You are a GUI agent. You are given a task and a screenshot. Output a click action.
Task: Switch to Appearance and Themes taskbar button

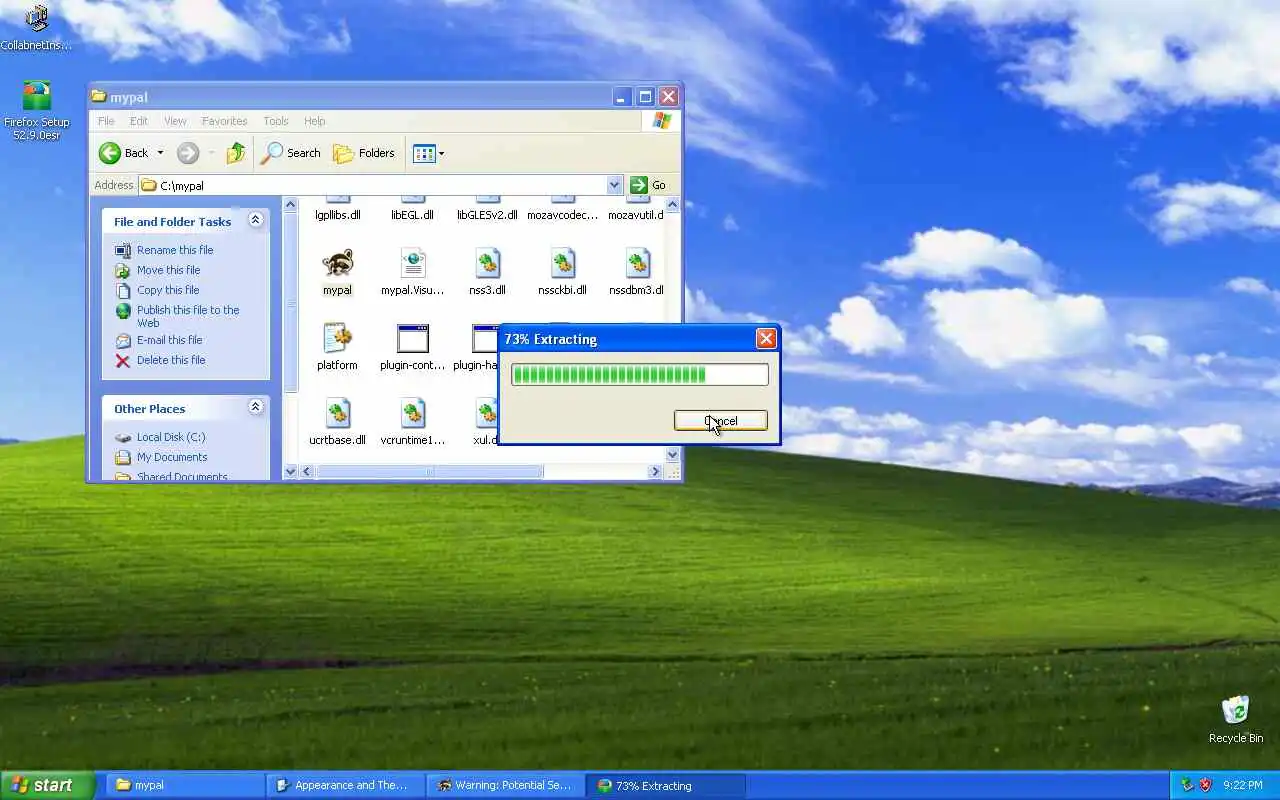pos(345,785)
